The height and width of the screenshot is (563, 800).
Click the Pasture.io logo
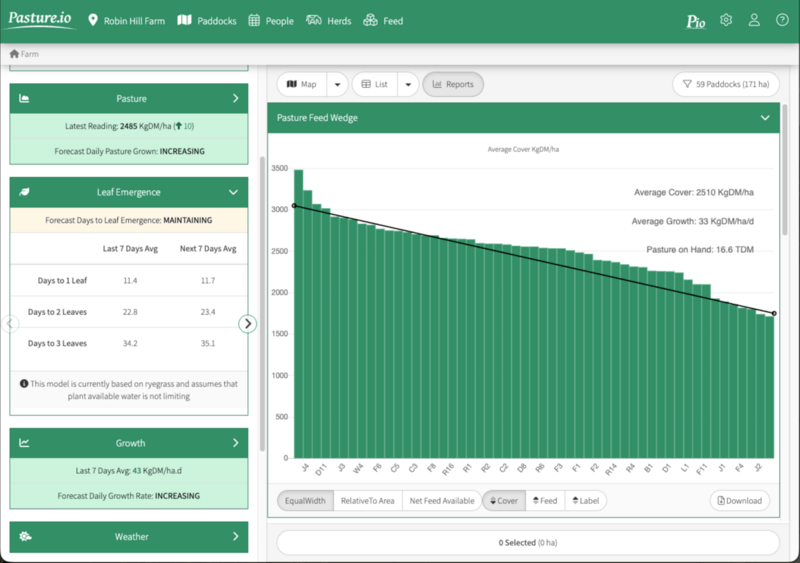point(40,19)
